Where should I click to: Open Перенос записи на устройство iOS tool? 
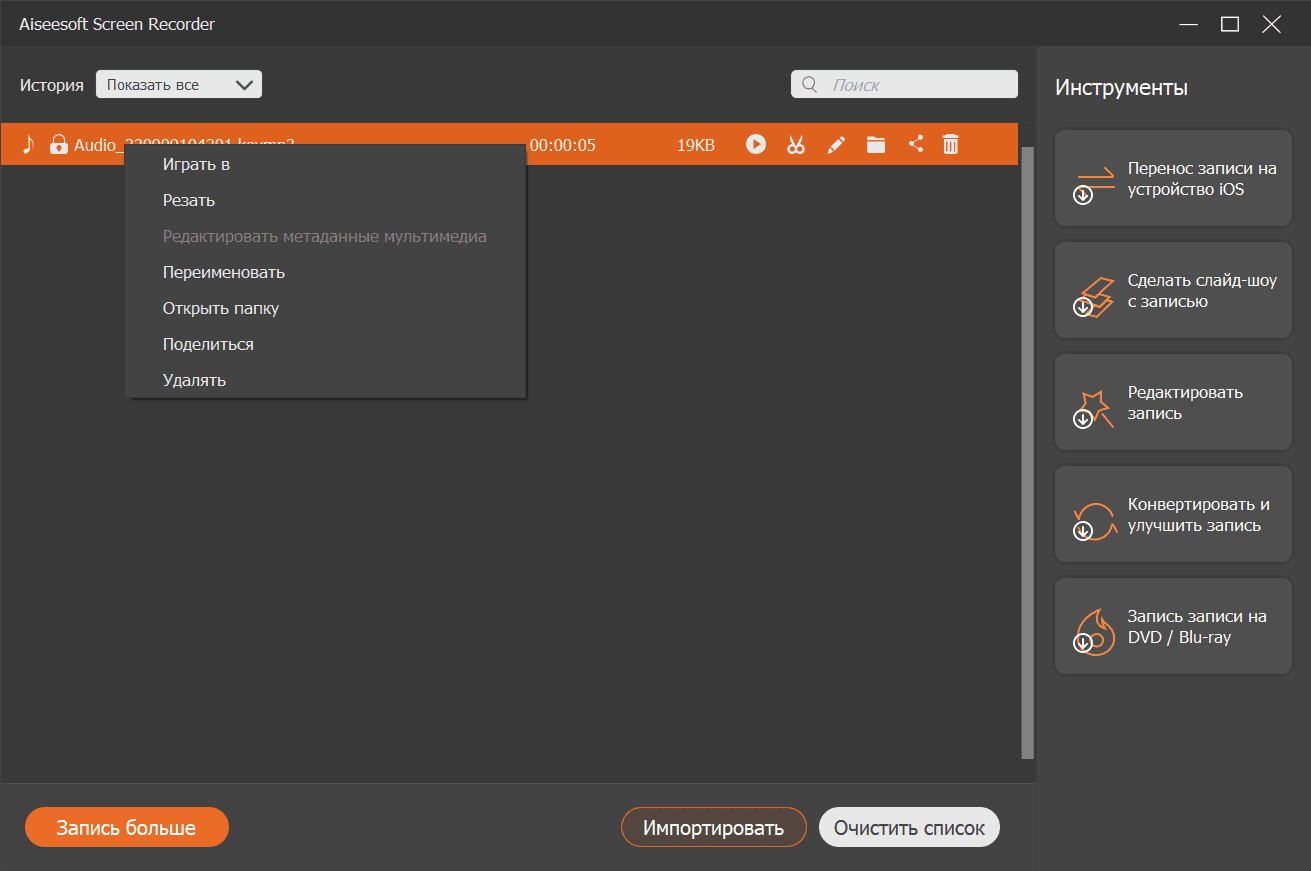point(1173,178)
